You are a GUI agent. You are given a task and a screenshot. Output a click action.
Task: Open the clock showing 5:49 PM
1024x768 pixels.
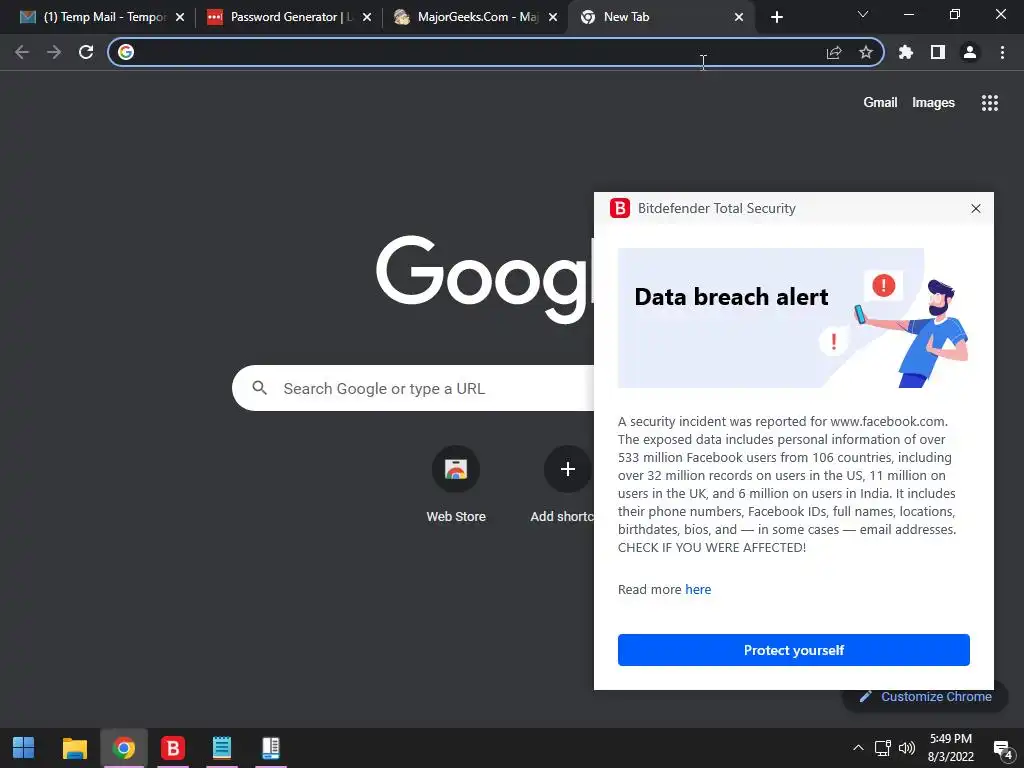click(951, 748)
